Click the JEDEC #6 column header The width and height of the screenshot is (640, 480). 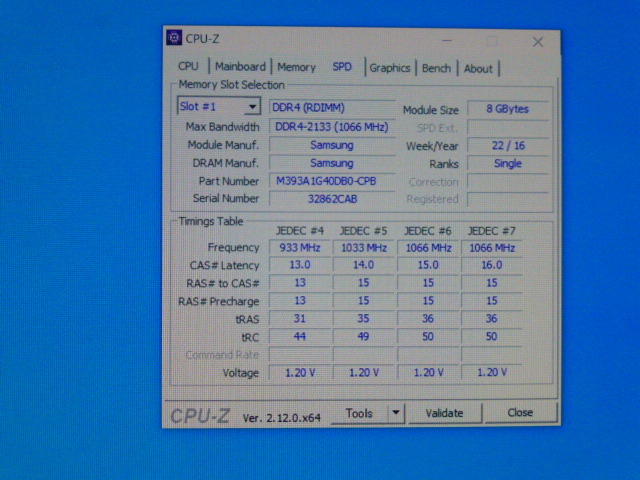428,231
